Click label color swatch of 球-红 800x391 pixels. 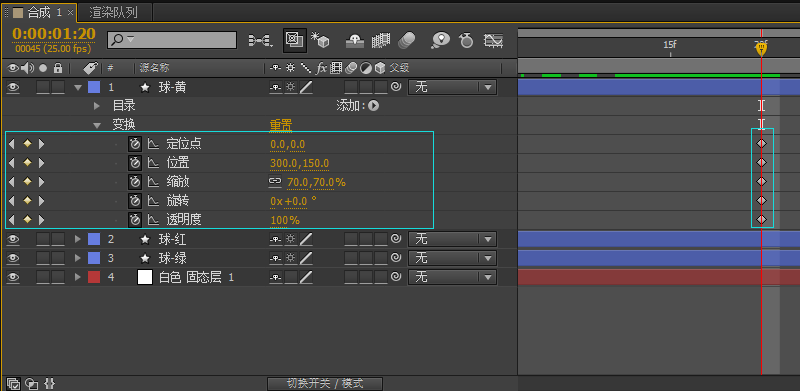coord(94,239)
